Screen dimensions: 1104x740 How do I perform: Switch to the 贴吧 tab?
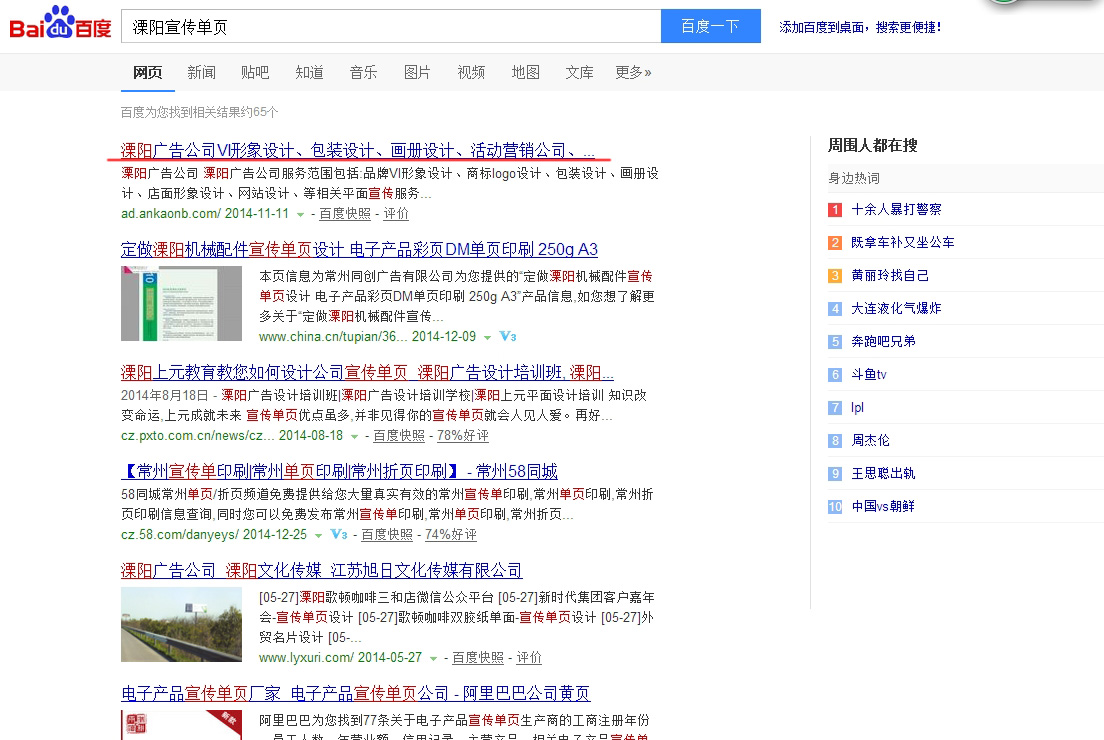tap(255, 73)
